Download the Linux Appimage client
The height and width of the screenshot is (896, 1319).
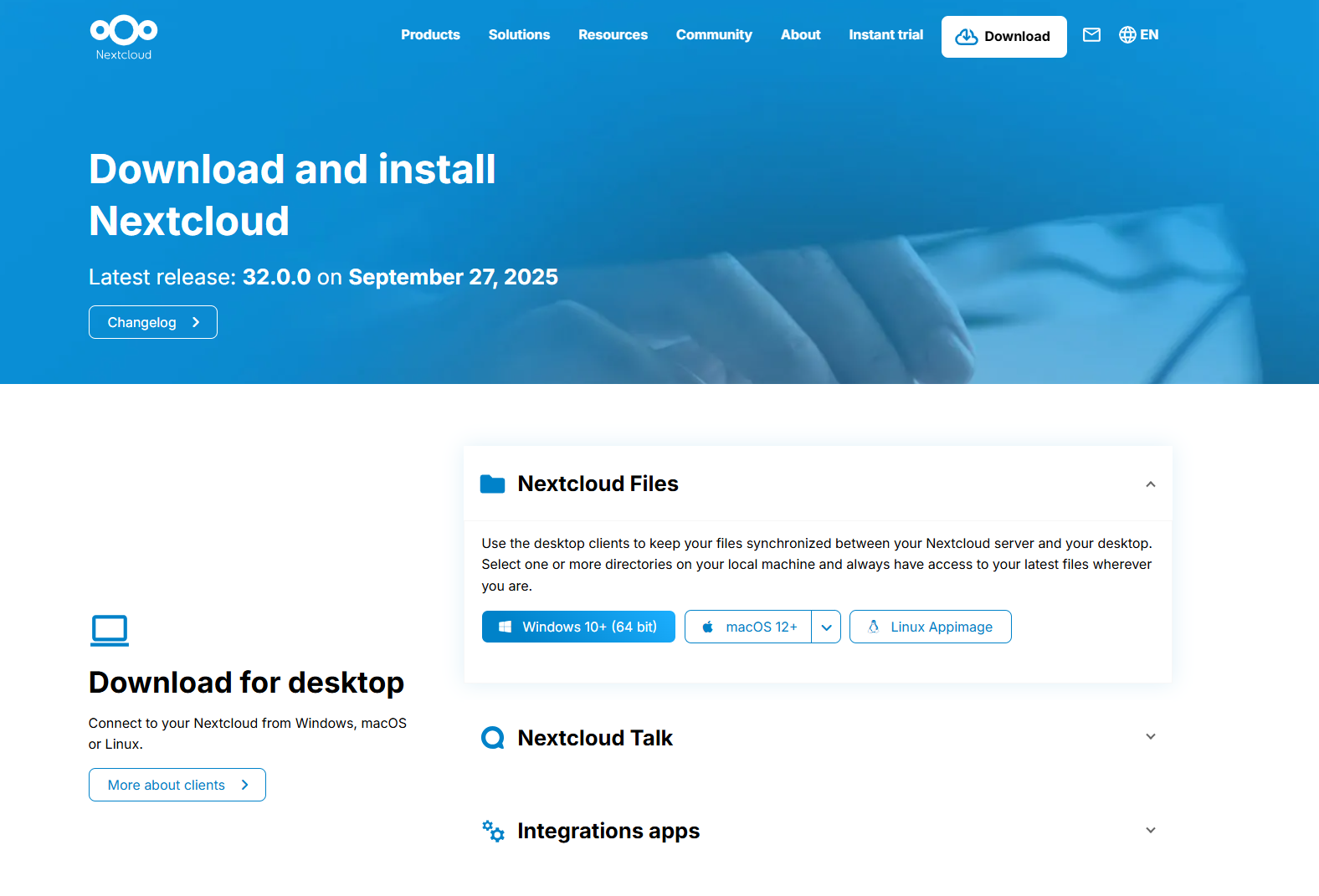930,627
